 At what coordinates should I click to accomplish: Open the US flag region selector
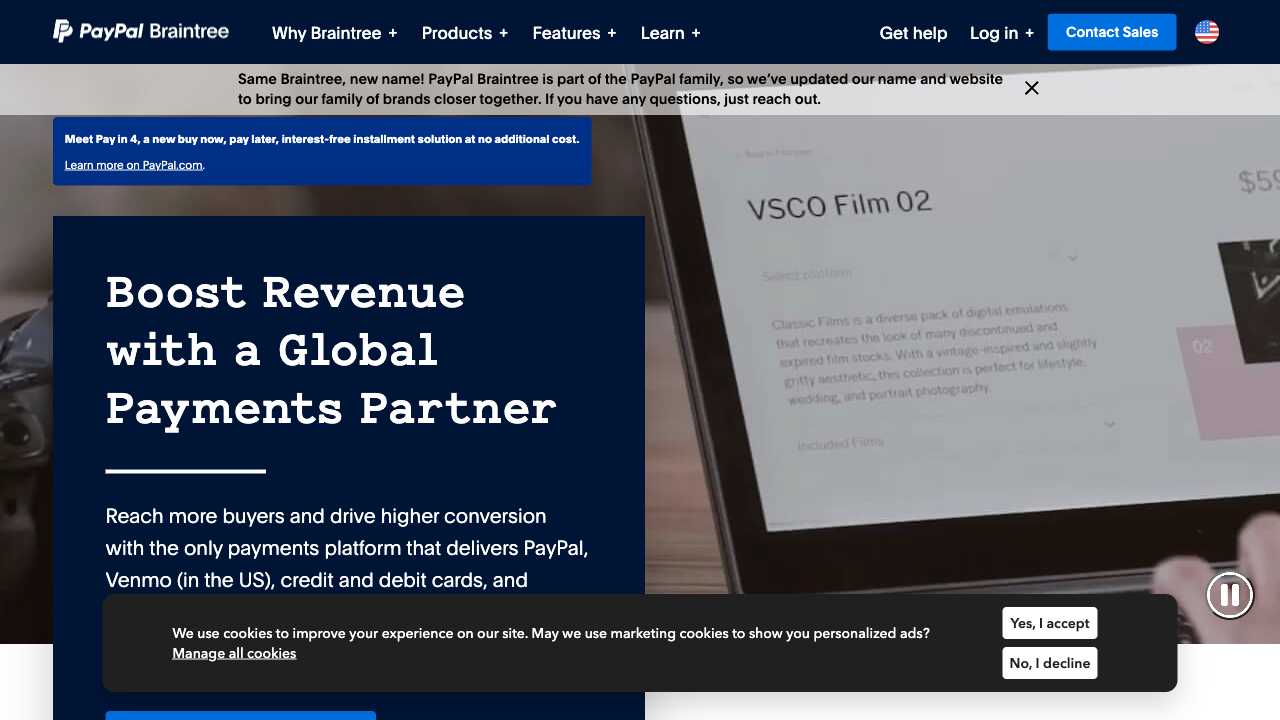(1207, 32)
